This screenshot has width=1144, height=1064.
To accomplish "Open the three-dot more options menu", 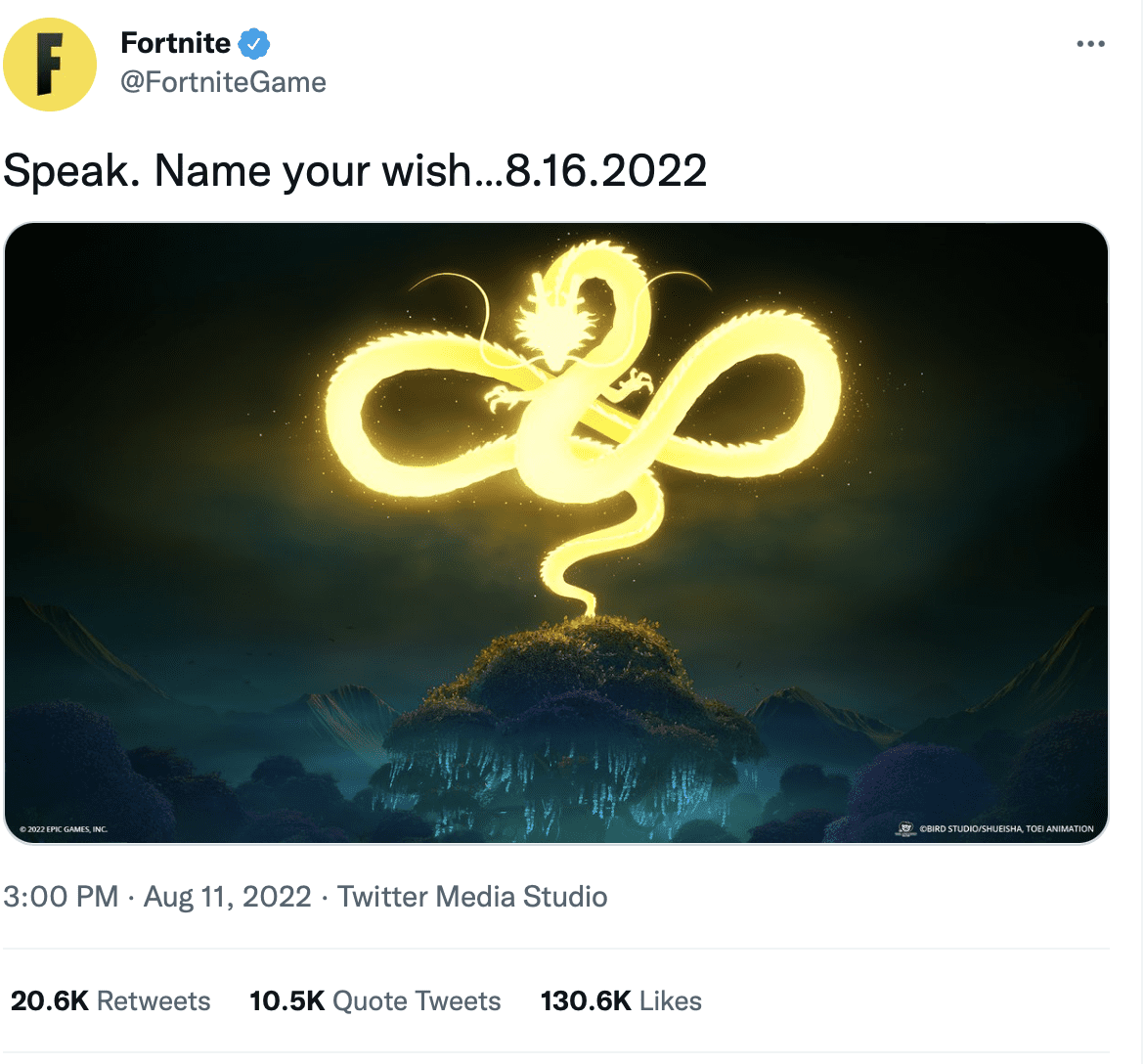I will pos(1090,44).
